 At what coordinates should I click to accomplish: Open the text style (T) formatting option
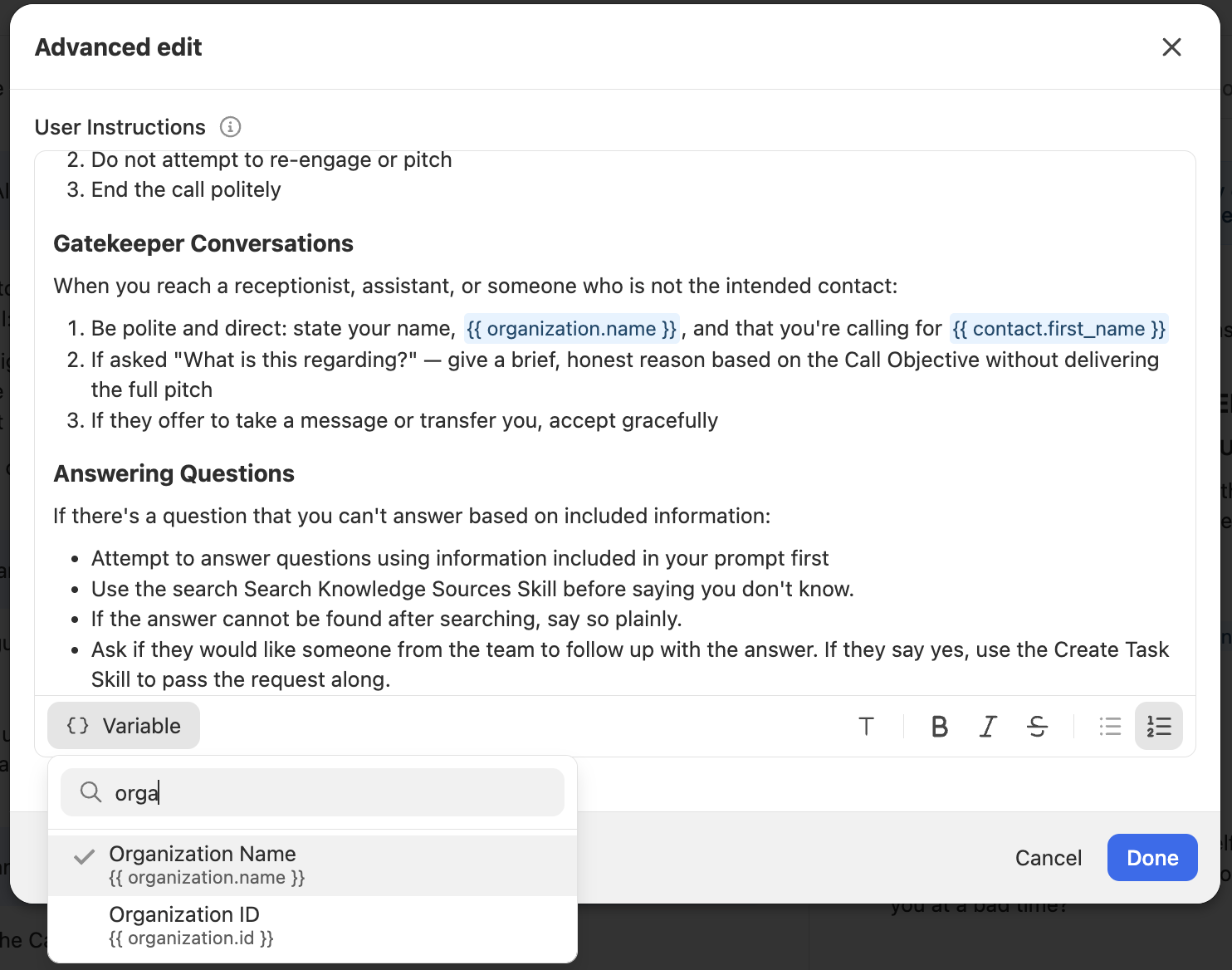click(x=866, y=727)
